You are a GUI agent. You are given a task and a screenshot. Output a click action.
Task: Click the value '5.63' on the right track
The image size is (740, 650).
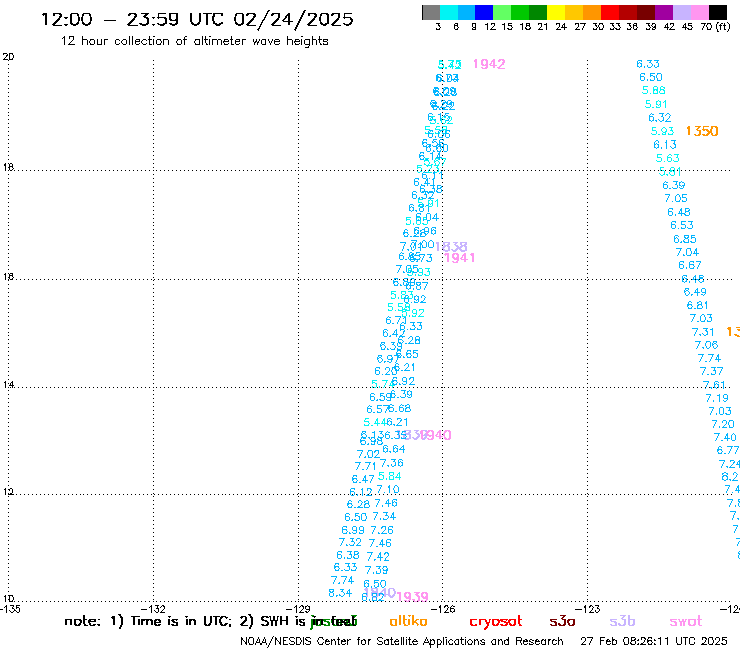[667, 158]
